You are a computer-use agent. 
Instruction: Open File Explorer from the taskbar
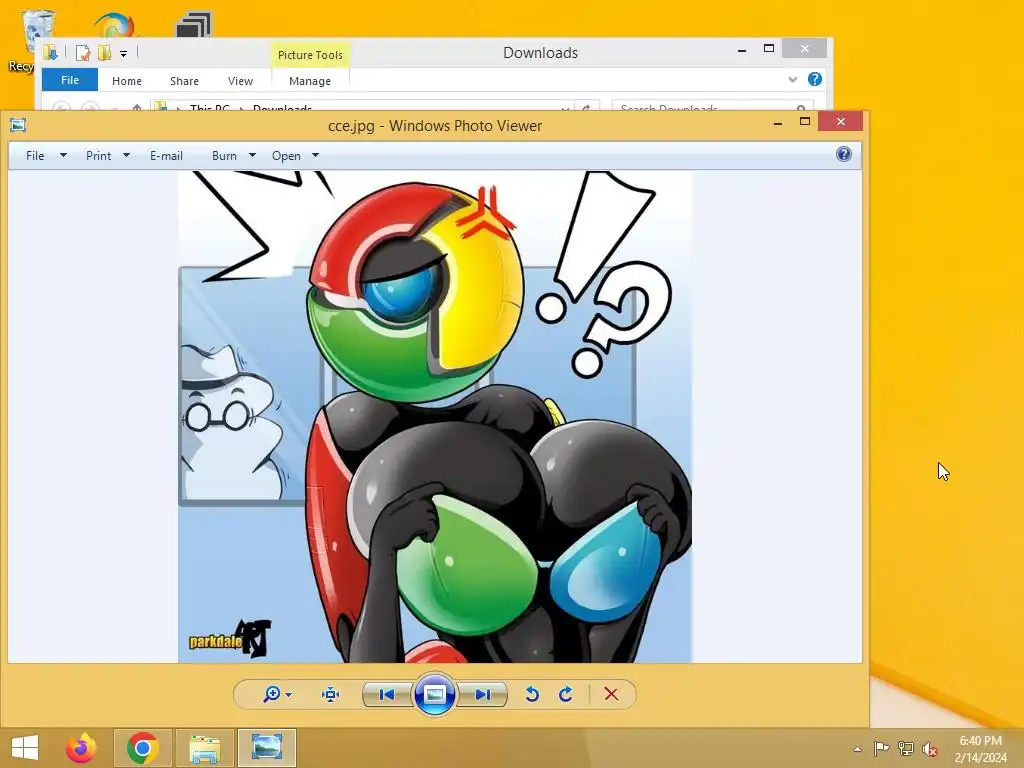(x=204, y=748)
